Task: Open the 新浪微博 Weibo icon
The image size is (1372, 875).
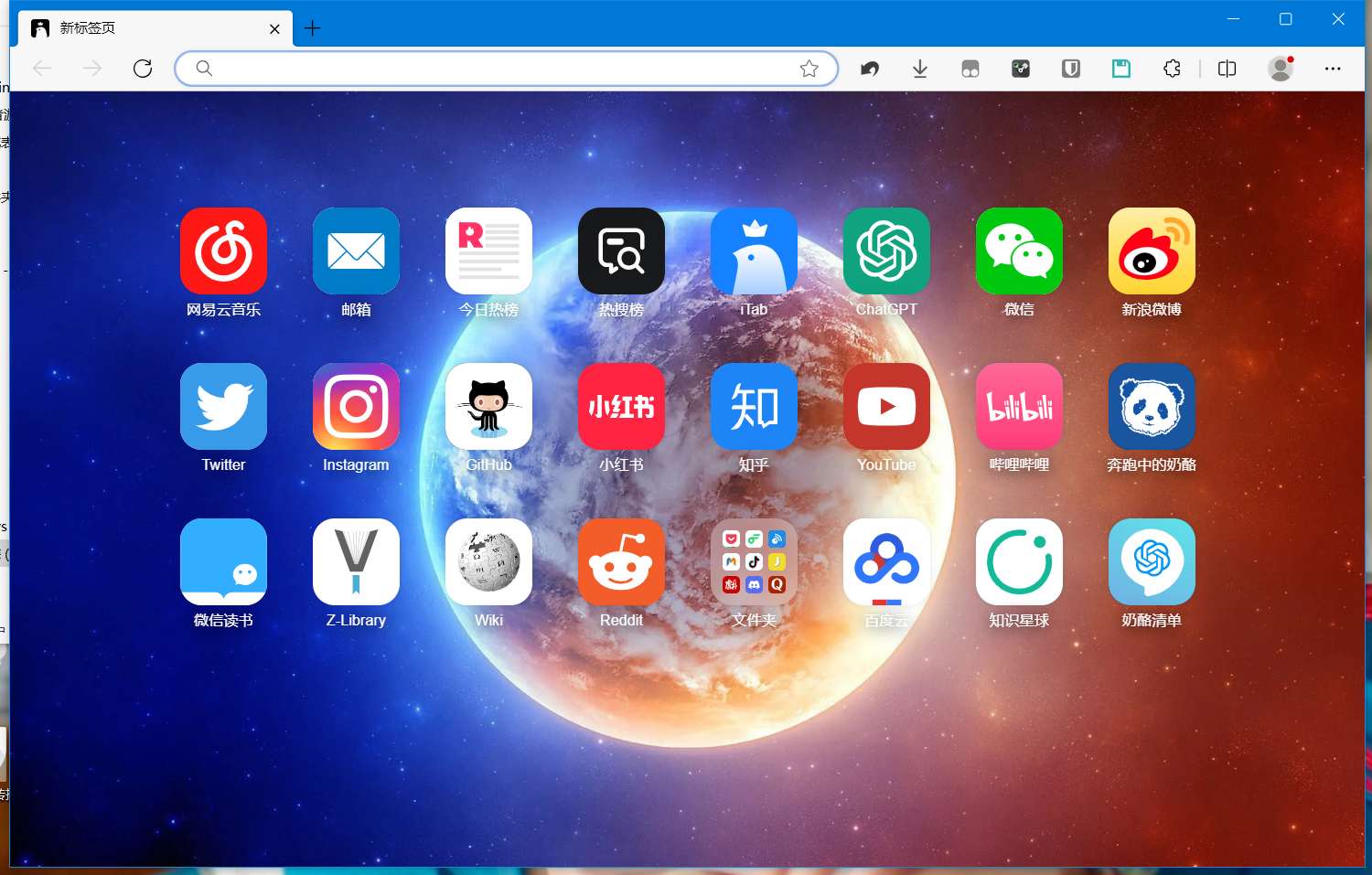Action: (x=1152, y=251)
